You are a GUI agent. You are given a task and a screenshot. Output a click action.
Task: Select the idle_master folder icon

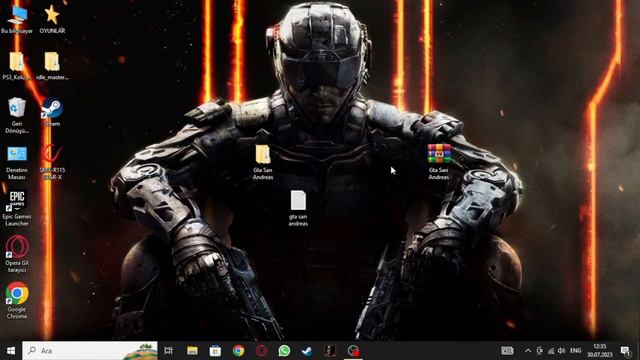pyautogui.click(x=52, y=66)
